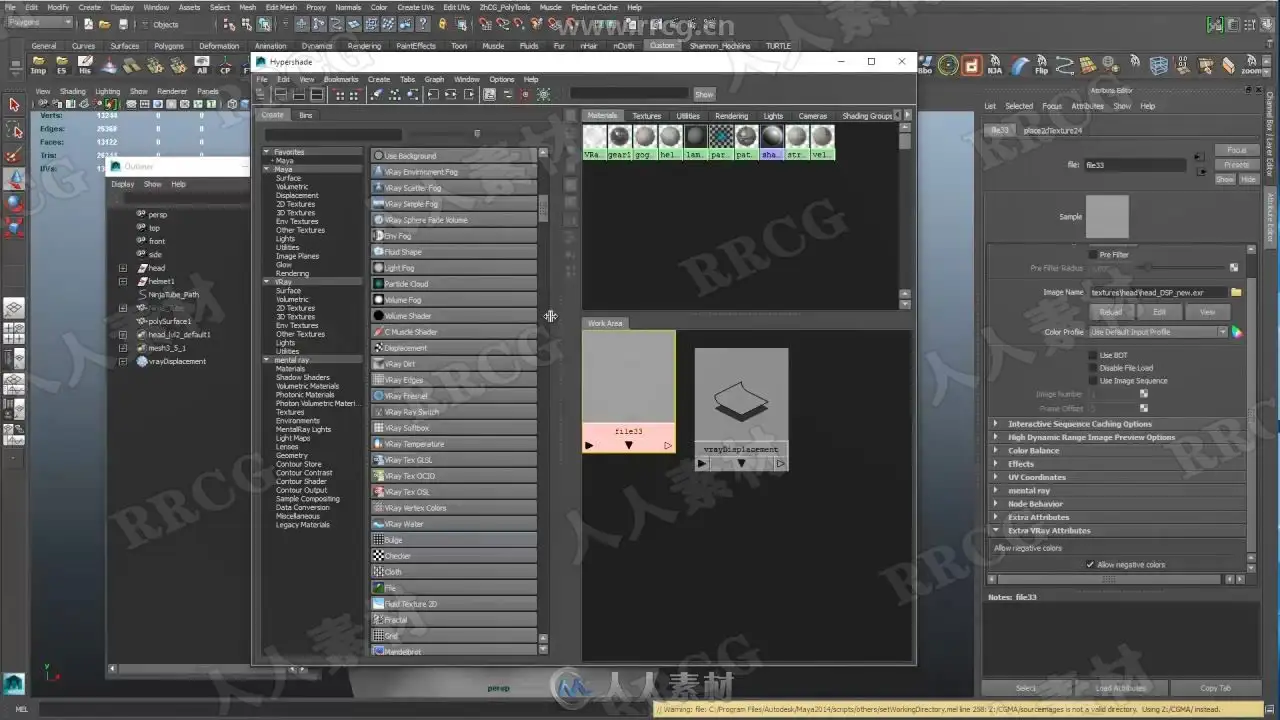This screenshot has width=1280, height=720.
Task: Click the Focus button in Attribute Editor
Action: point(1237,151)
